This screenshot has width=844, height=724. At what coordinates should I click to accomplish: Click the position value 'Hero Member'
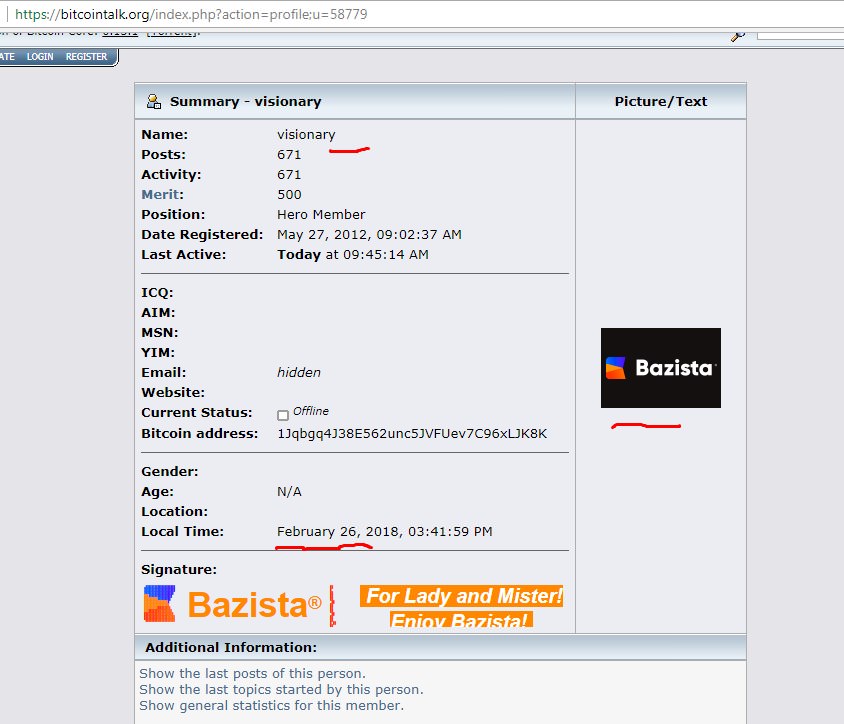coord(321,214)
